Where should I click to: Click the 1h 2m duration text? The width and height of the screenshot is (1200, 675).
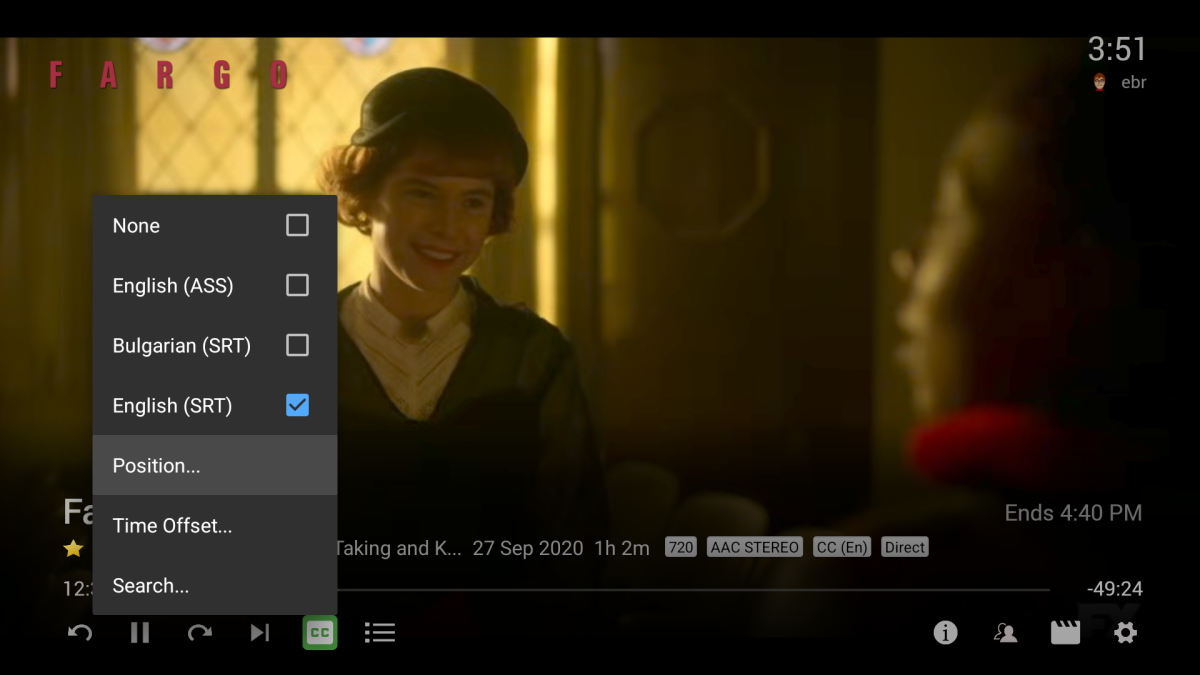coord(622,548)
